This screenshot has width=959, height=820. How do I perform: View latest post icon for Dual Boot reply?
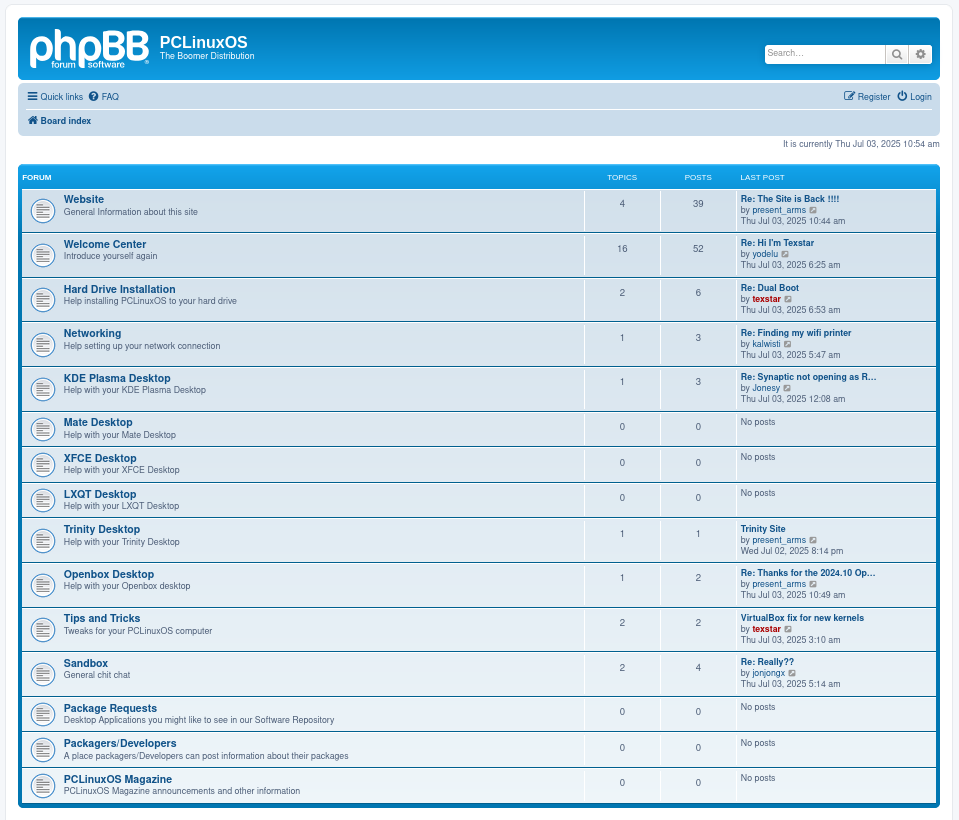(788, 300)
